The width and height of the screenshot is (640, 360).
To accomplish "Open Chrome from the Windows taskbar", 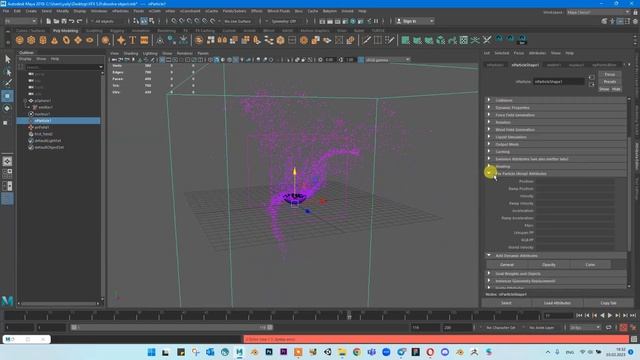I will (357, 352).
